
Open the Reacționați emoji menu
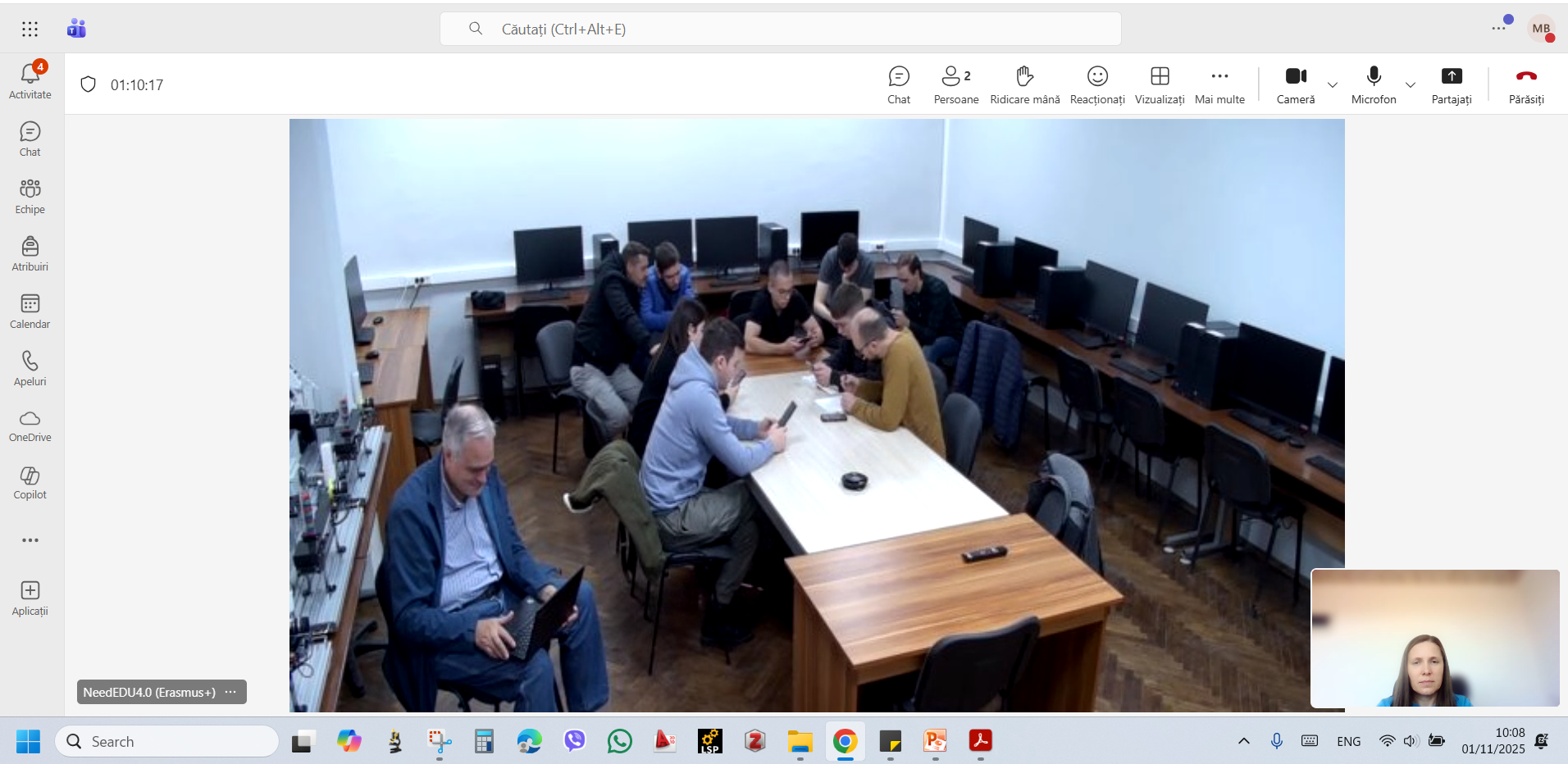coord(1097,85)
